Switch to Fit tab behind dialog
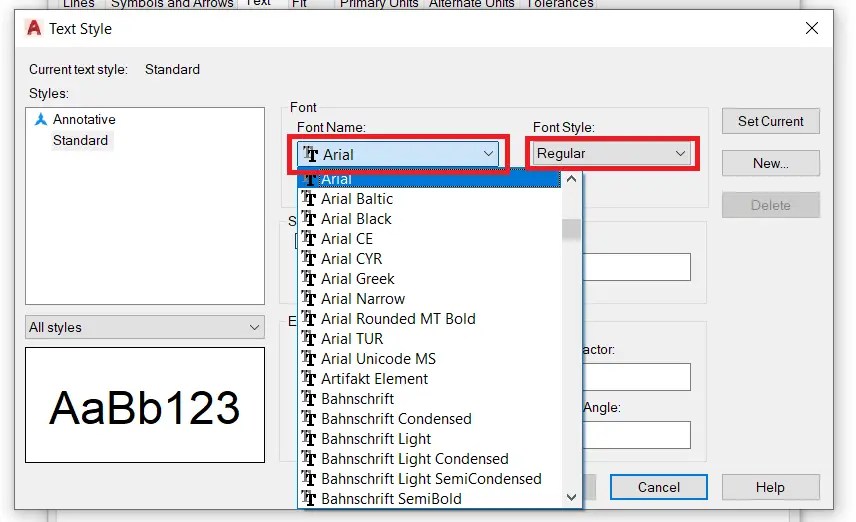This screenshot has height=522, width=856. coord(299,4)
